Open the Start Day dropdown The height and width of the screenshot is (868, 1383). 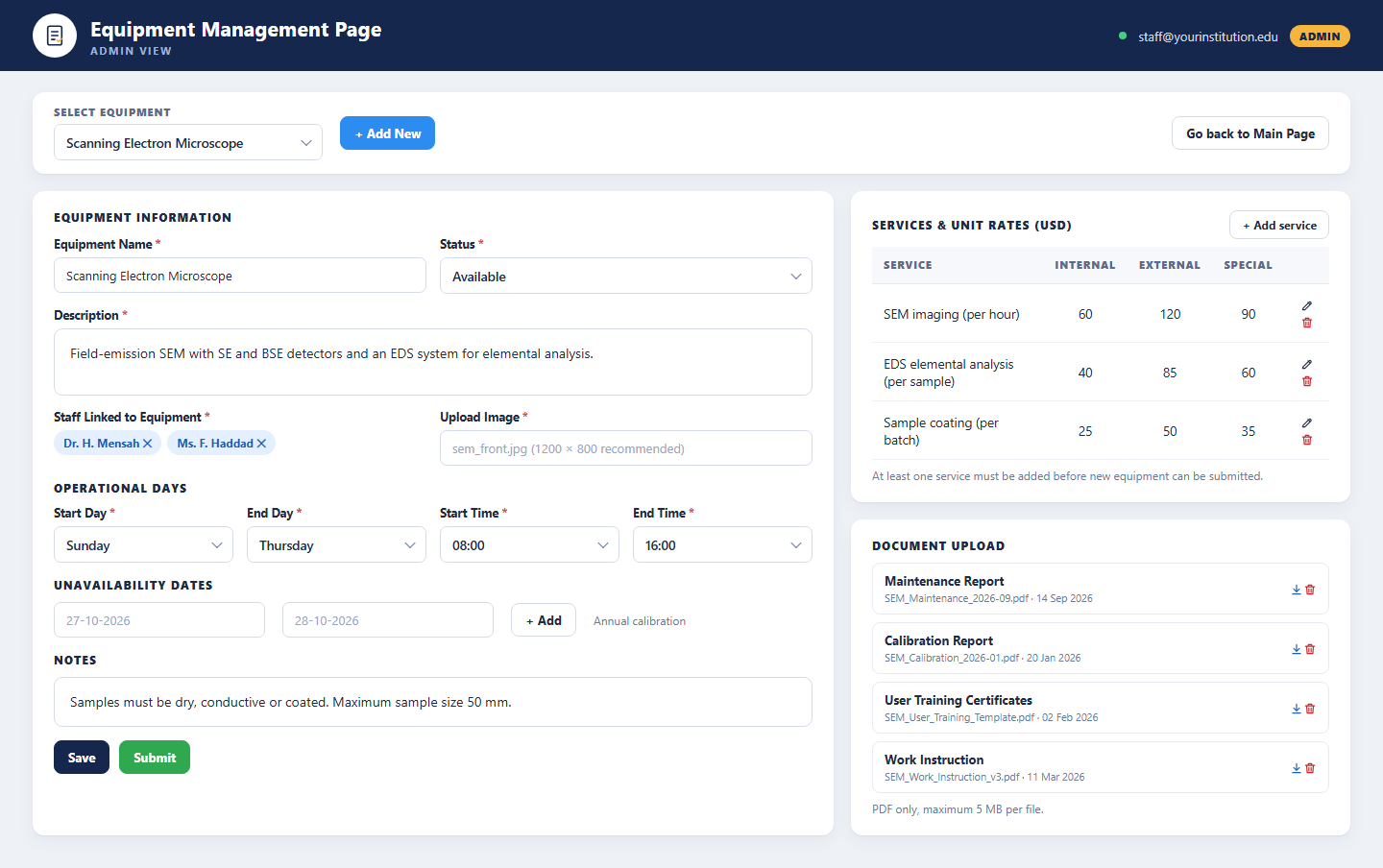click(x=143, y=544)
